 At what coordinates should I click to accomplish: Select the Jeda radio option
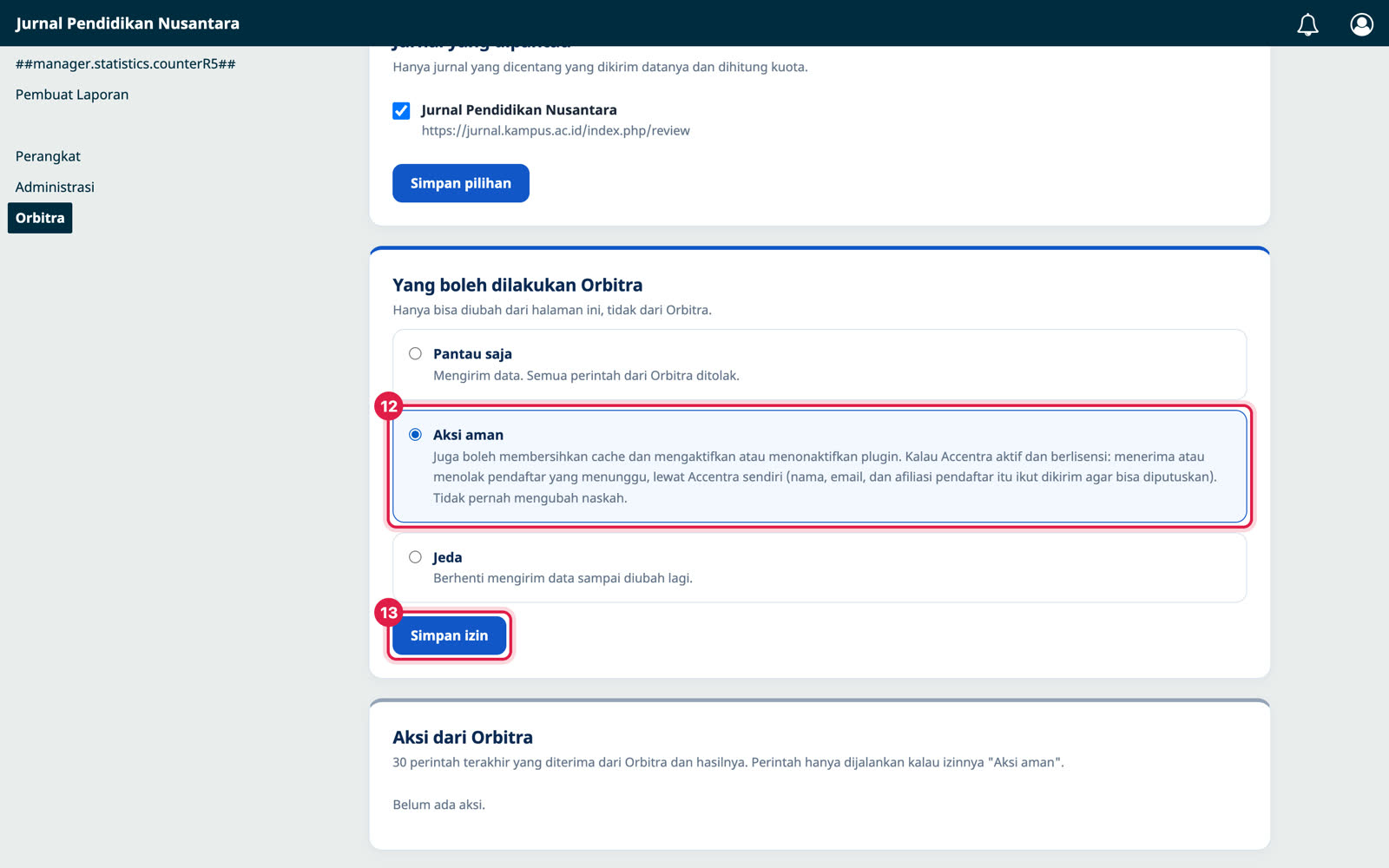click(x=415, y=557)
